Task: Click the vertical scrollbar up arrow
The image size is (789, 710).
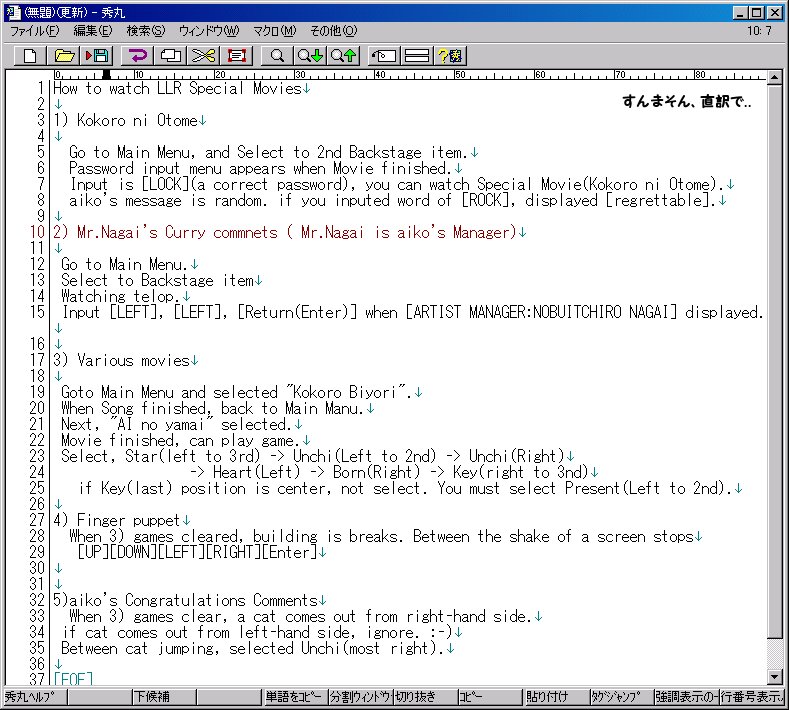Action: point(774,77)
